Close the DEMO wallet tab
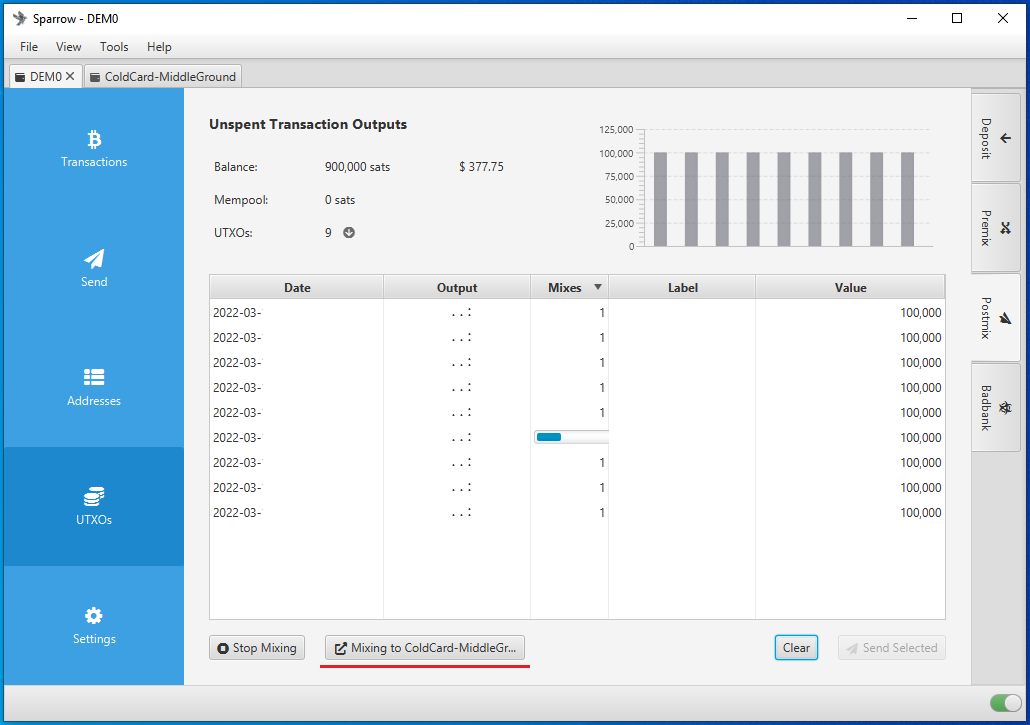The height and width of the screenshot is (725, 1030). coord(70,76)
